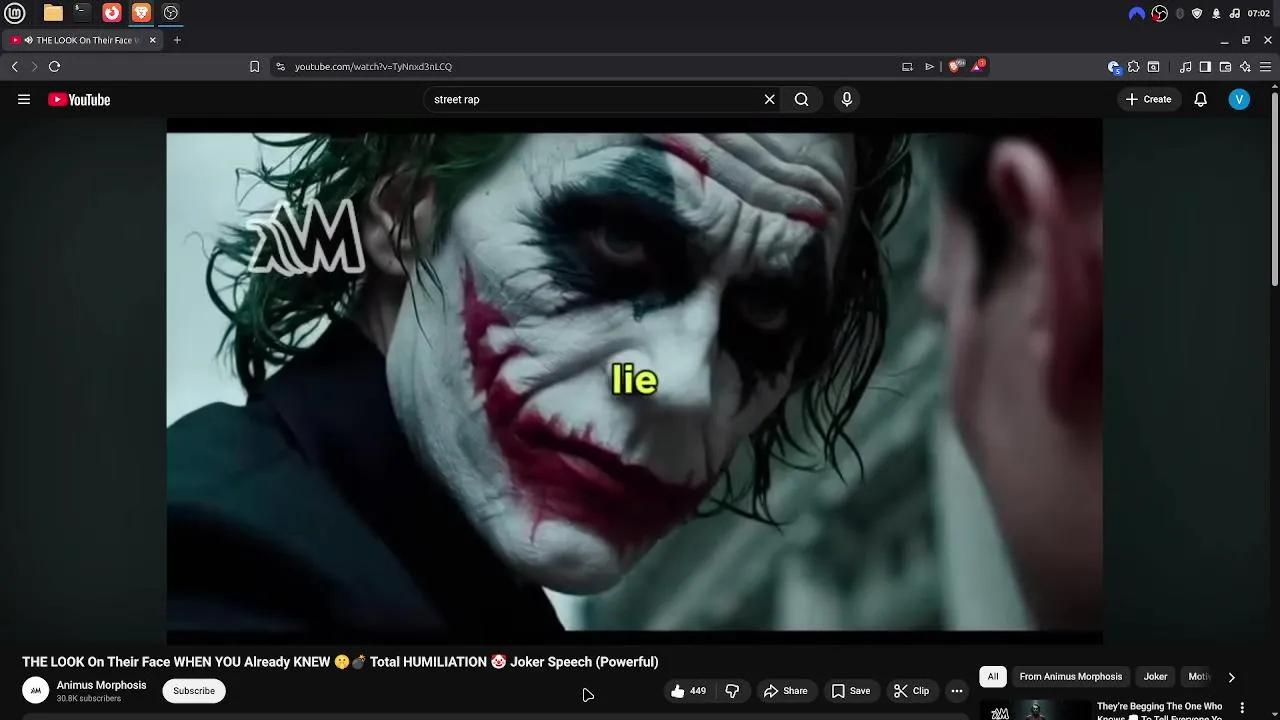Subscribe to Animus Morphosis
This screenshot has height=720, width=1280.
click(194, 691)
